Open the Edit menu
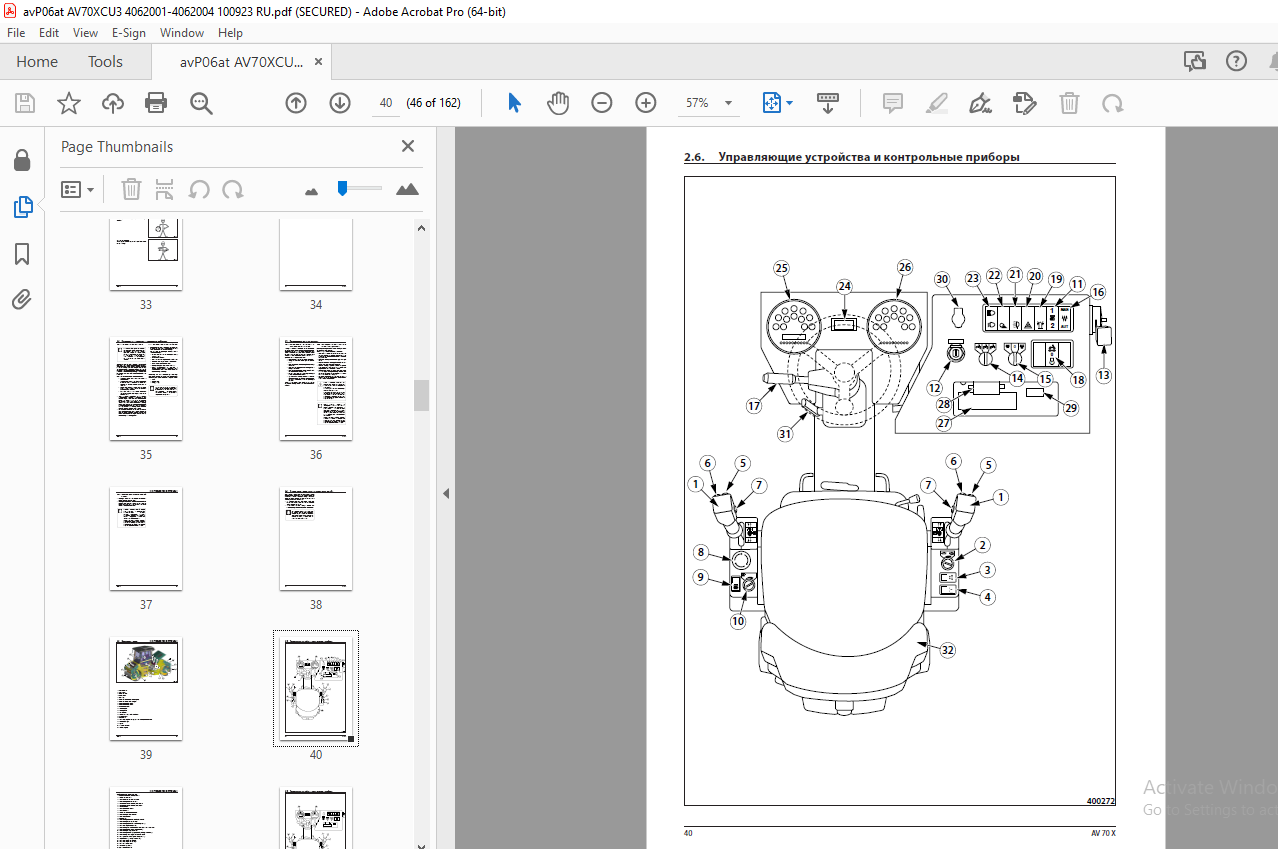This screenshot has width=1278, height=849. click(49, 33)
